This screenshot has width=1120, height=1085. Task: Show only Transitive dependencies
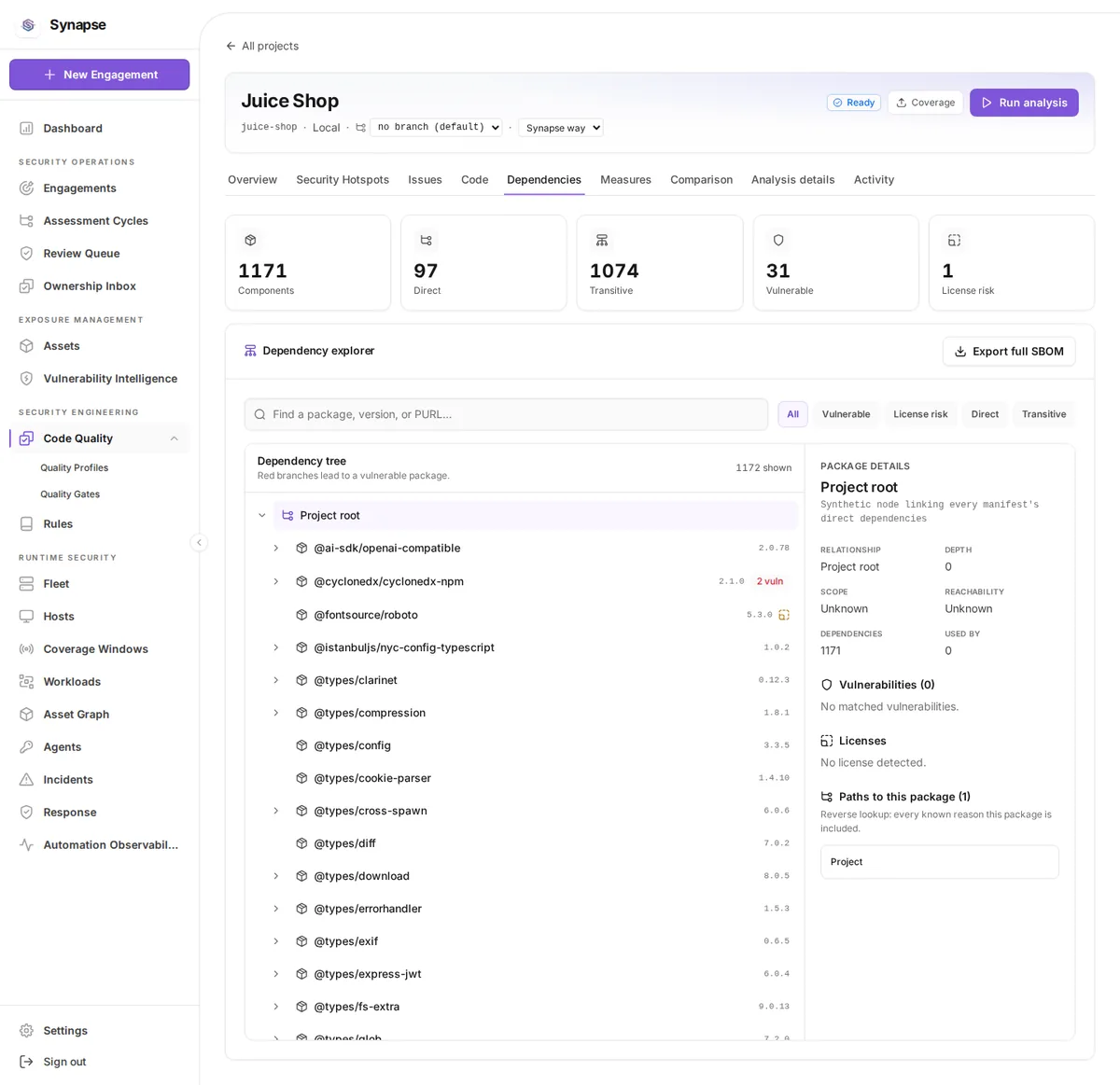[1043, 414]
